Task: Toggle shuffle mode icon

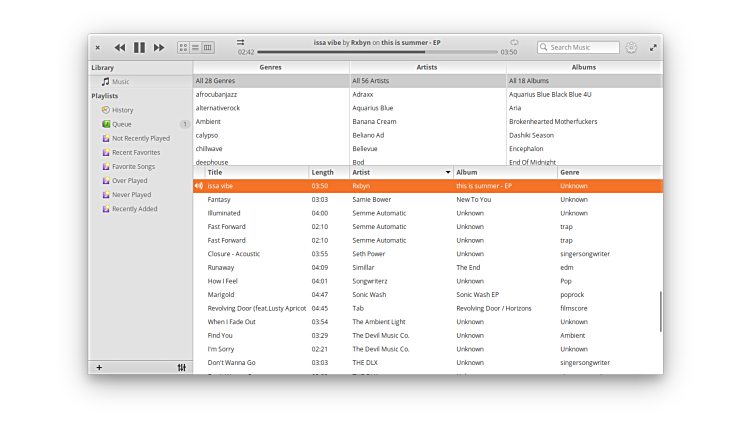Action: pyautogui.click(x=241, y=42)
